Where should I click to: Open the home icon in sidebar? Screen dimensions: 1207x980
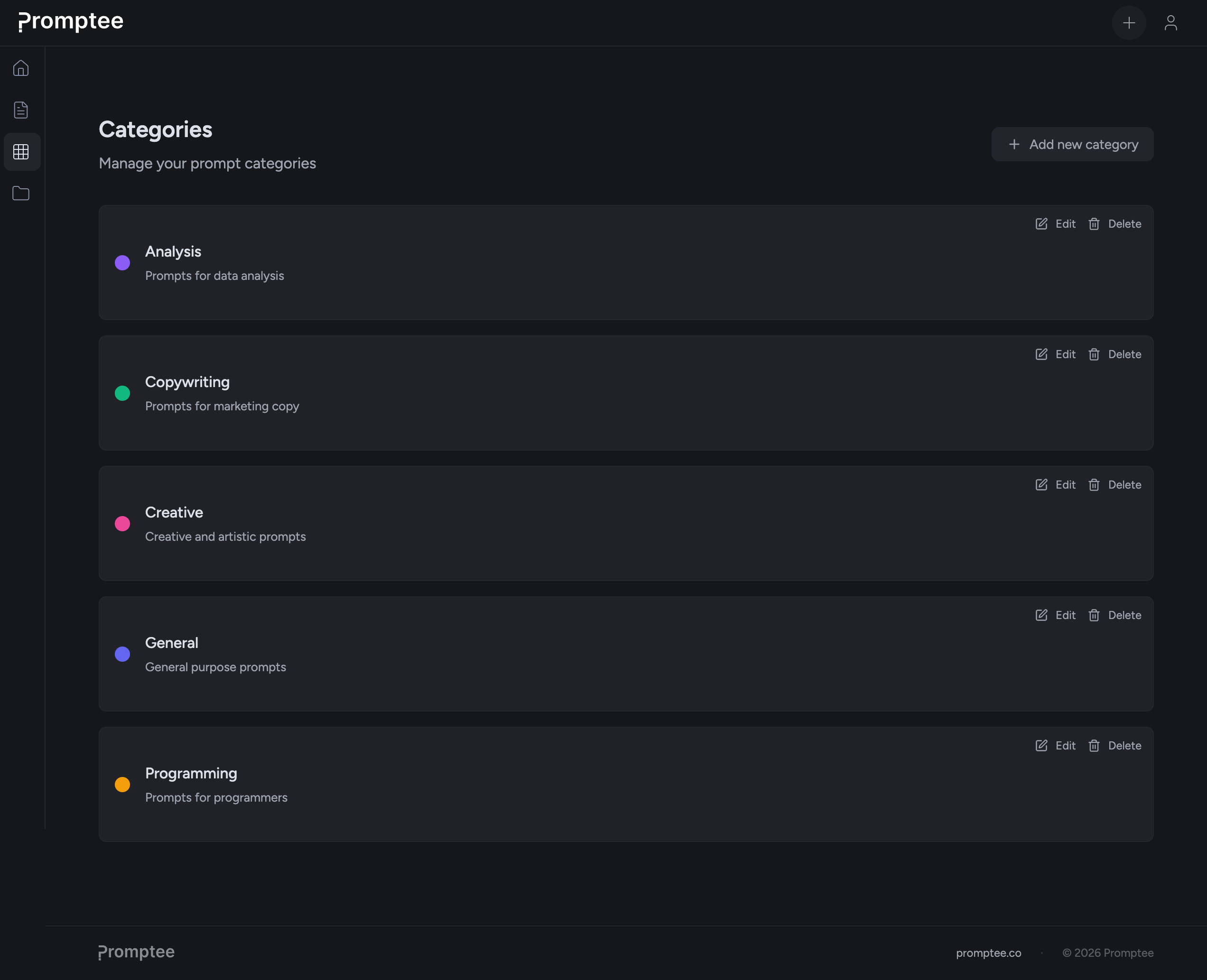21,68
